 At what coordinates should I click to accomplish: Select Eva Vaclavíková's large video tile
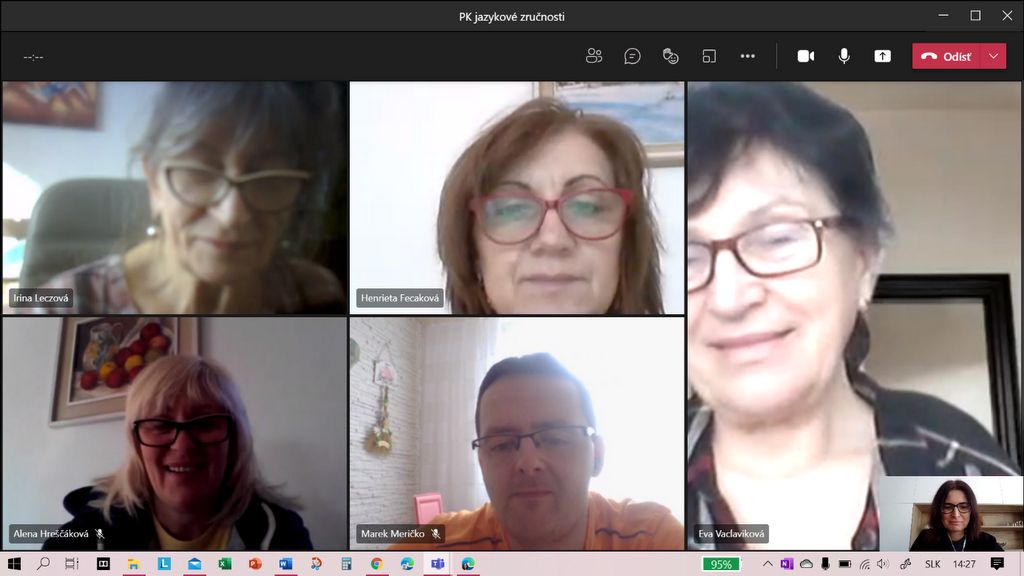854,315
